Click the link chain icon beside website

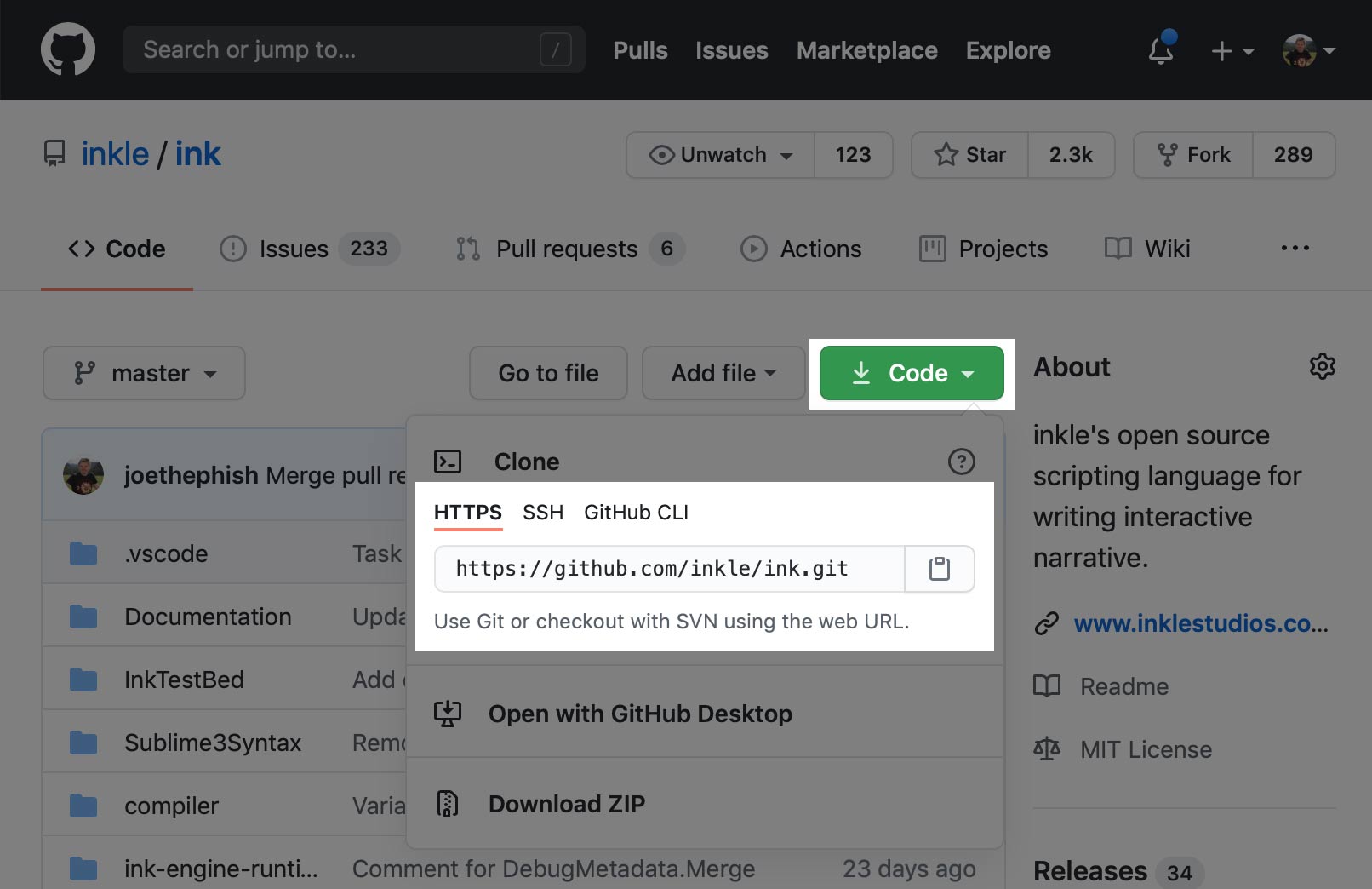(1047, 623)
